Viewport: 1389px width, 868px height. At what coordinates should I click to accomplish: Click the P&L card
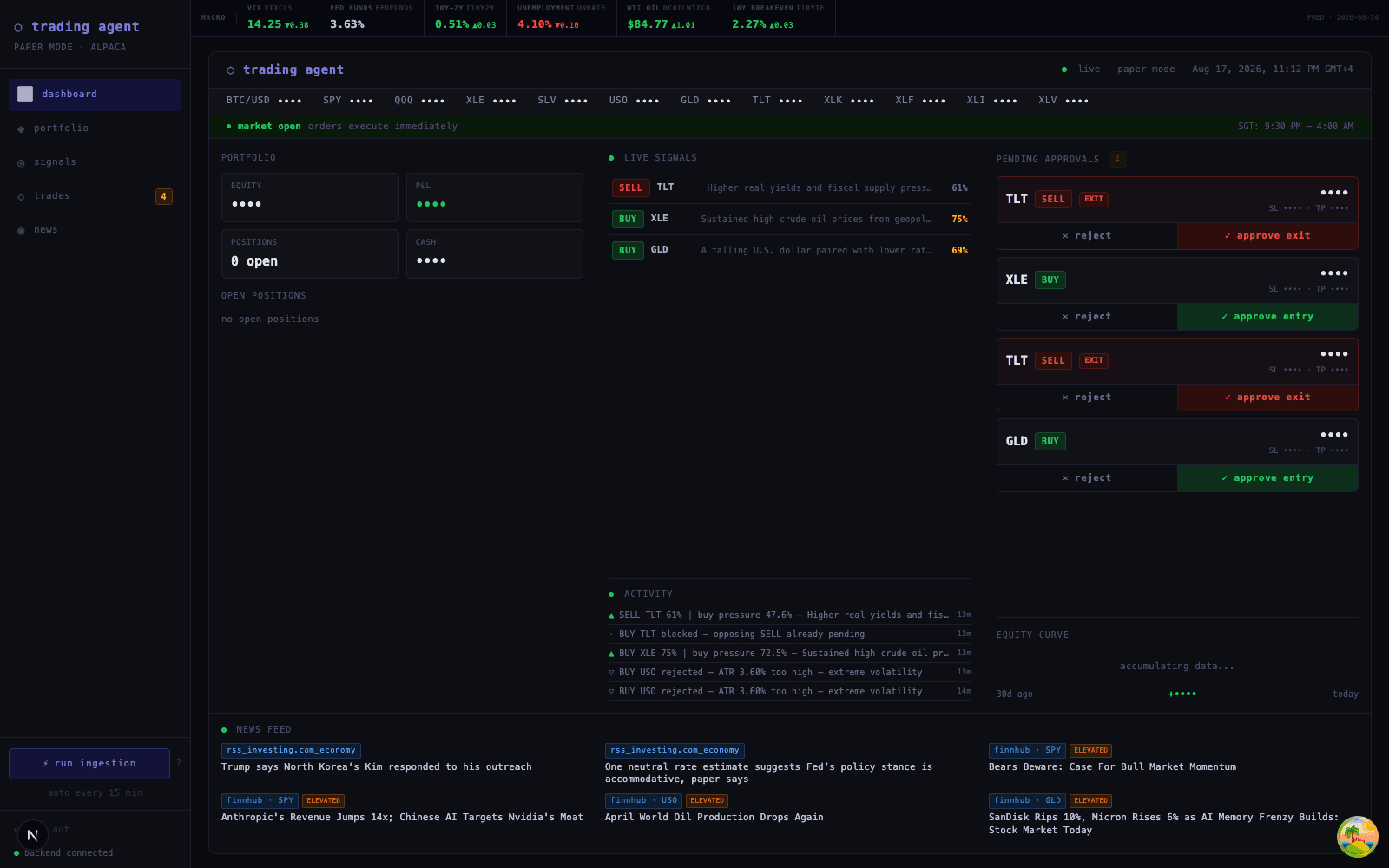click(x=495, y=197)
